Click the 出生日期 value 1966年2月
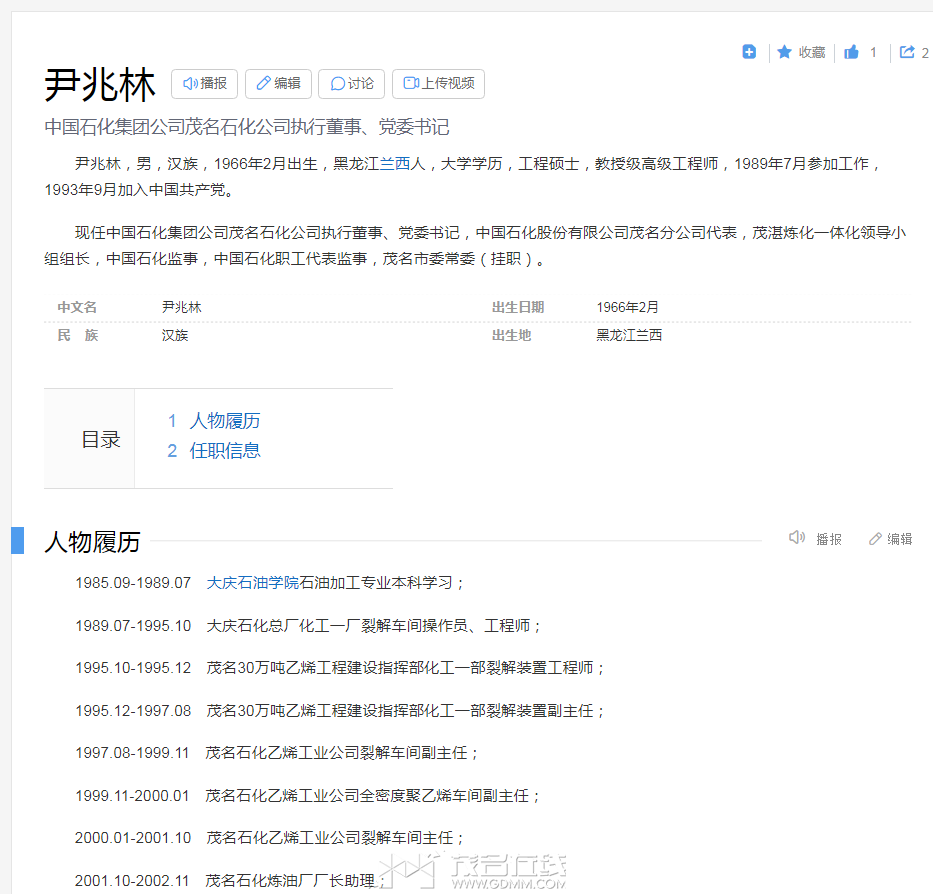The width and height of the screenshot is (933, 894). click(627, 307)
